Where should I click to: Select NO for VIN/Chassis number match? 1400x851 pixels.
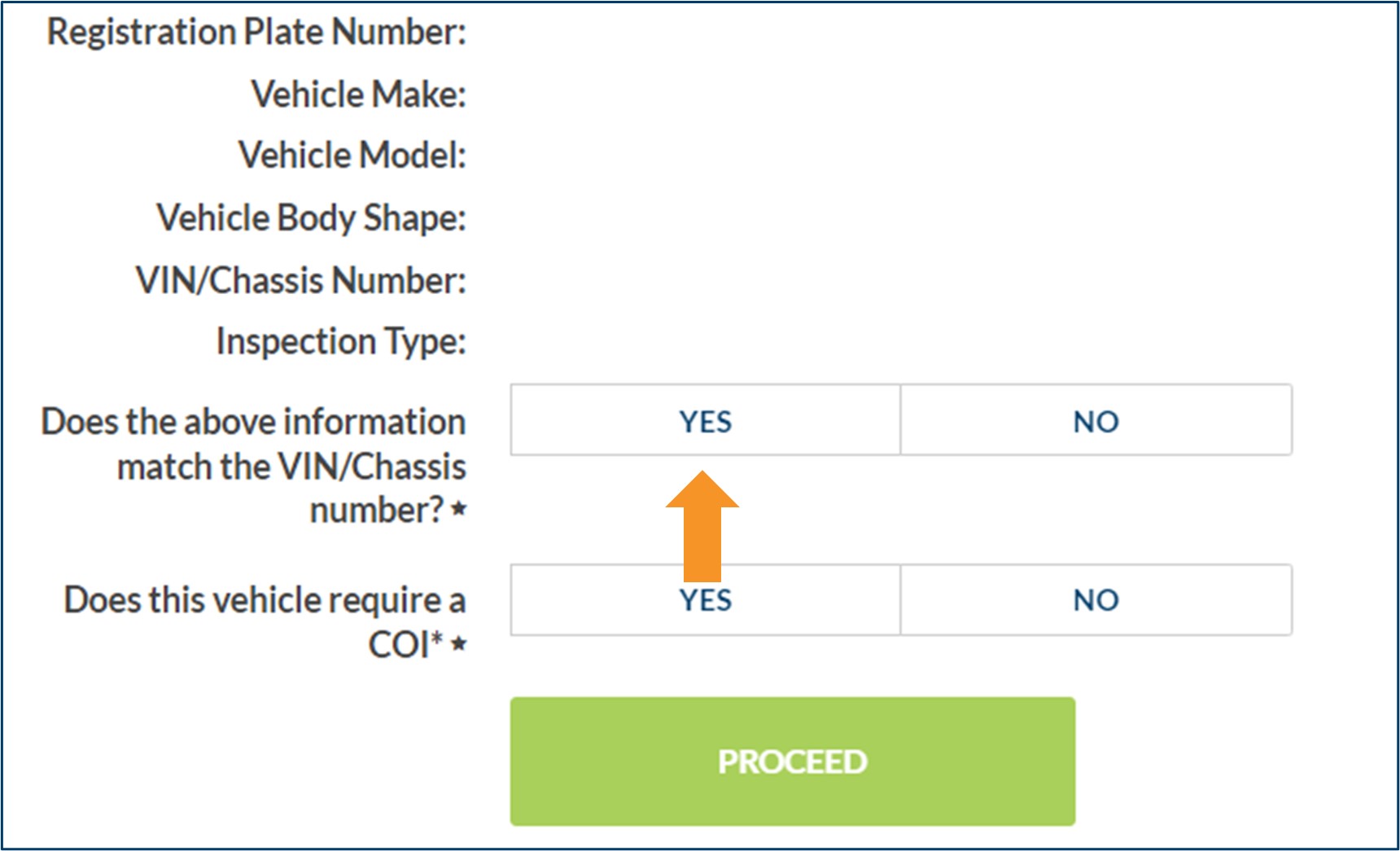[x=1096, y=420]
